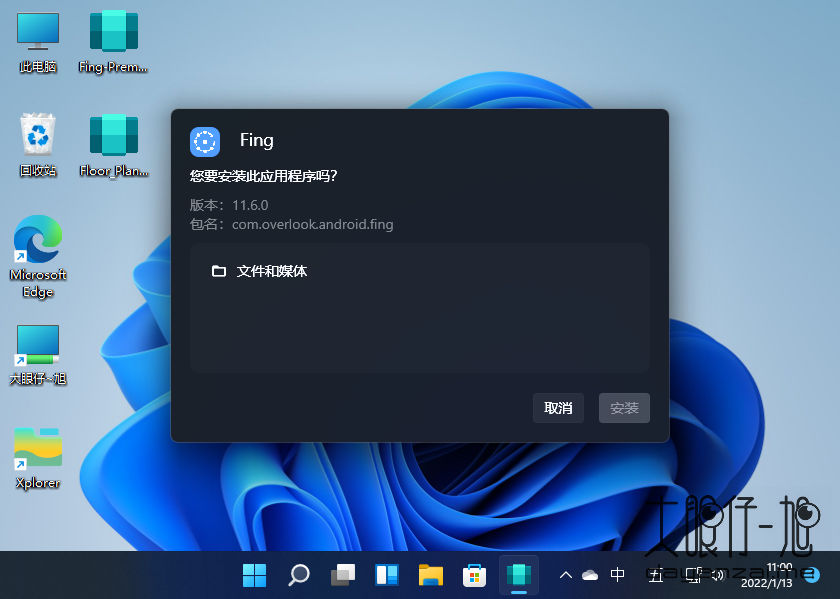Click the active teal package installer taskbar icon
Screen dimensions: 840x599
tap(519, 575)
